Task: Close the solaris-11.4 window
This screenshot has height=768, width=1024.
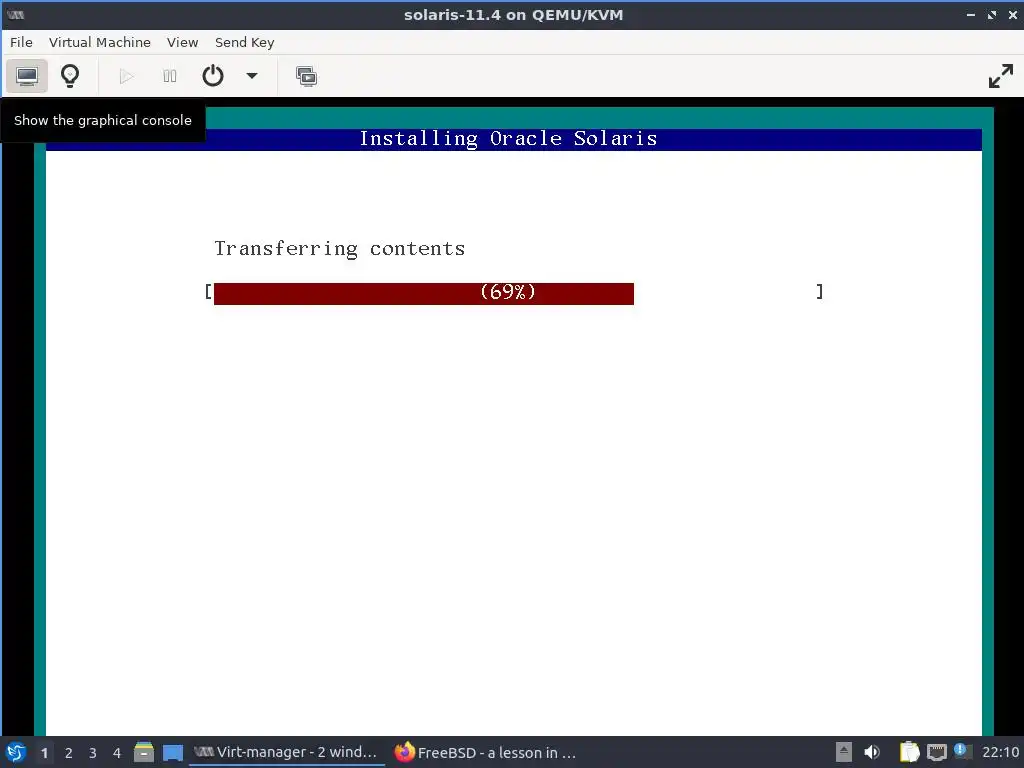Action: [x=1012, y=15]
